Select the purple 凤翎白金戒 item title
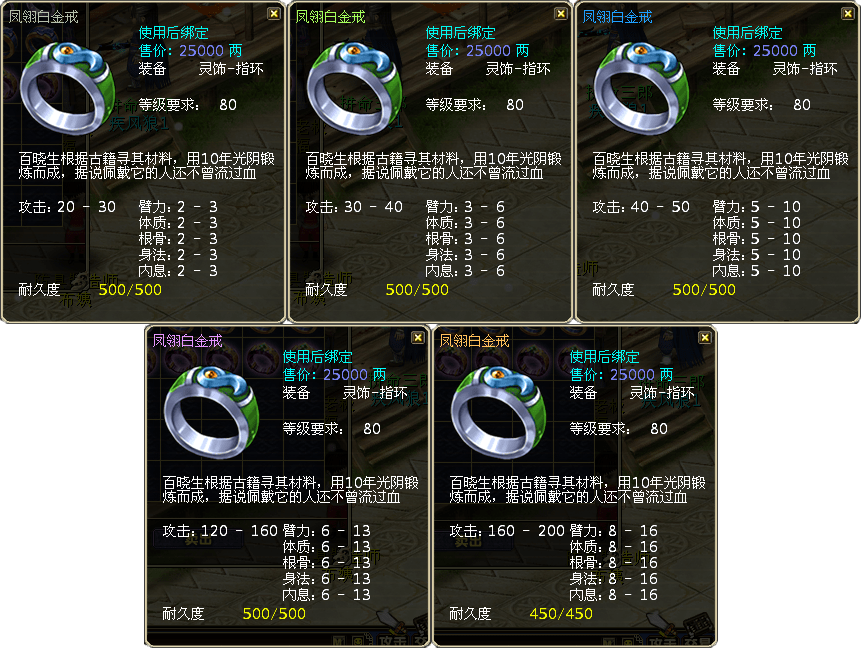 click(x=187, y=341)
